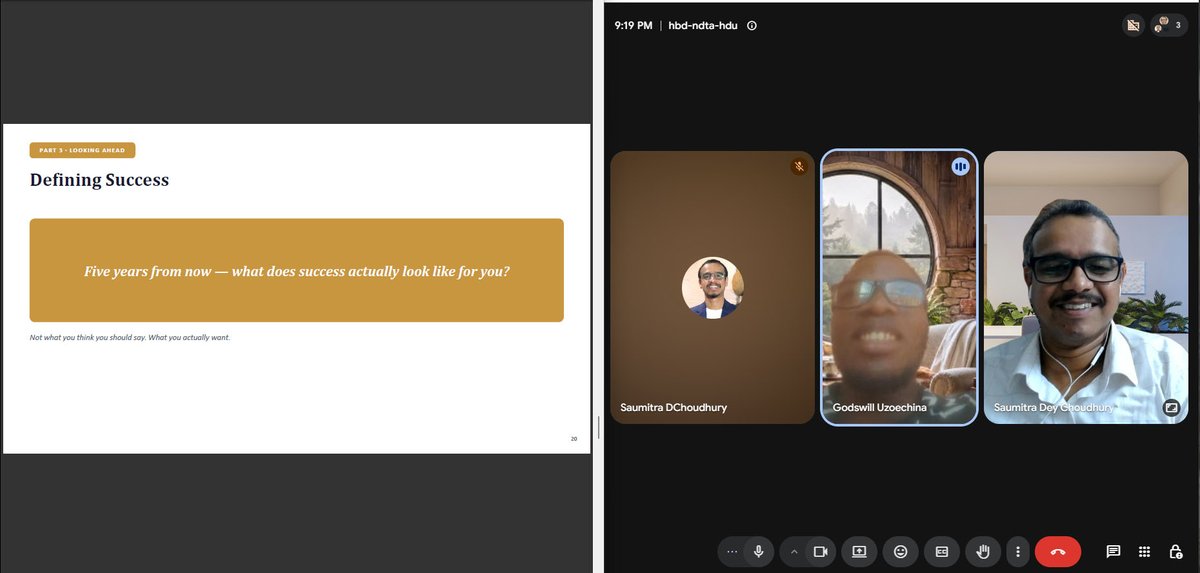Select Saumitra DChoudhury's video tile avatar
Image resolution: width=1200 pixels, height=573 pixels.
pos(712,288)
